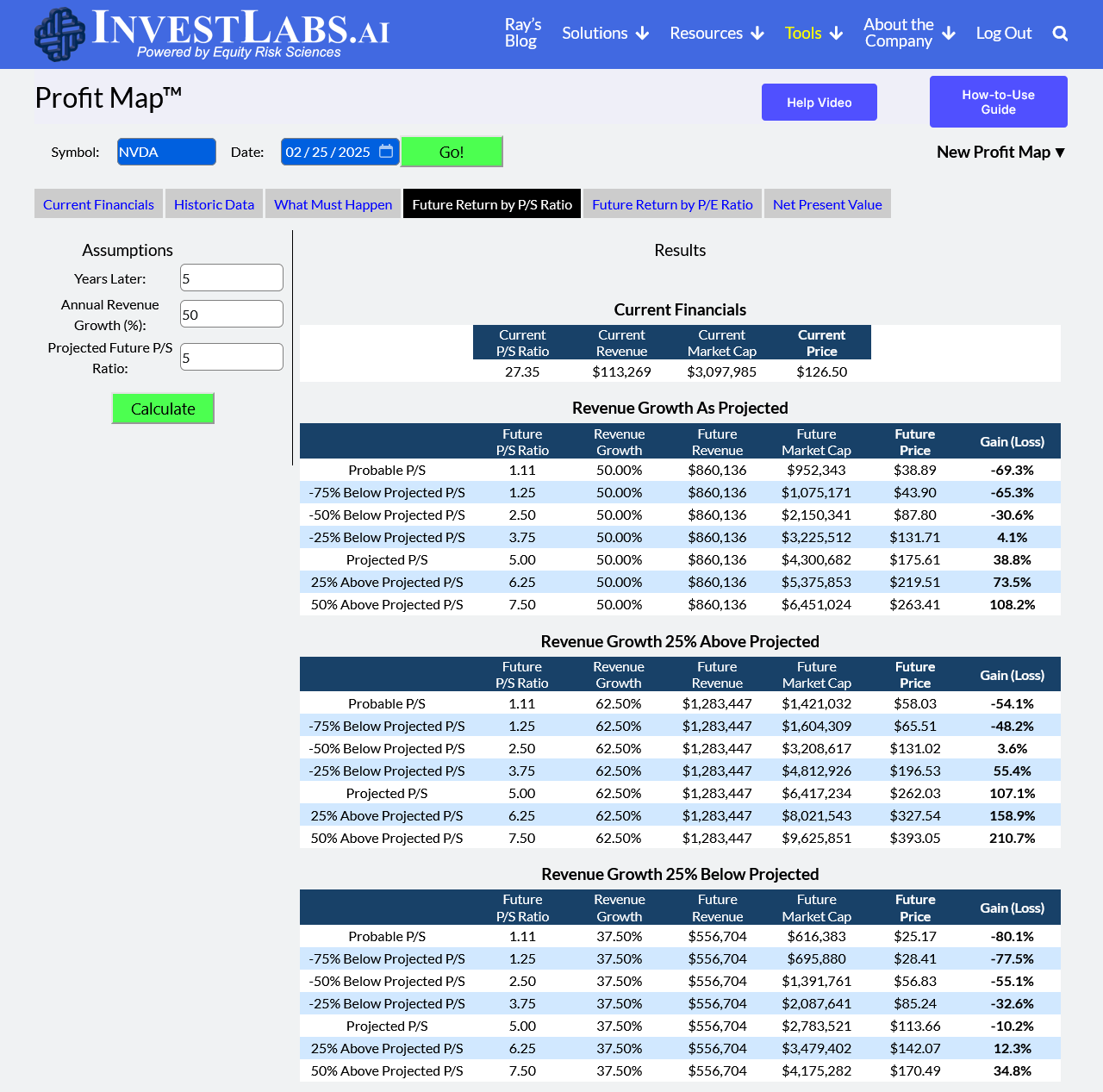Open the Help Video
1103x1092 pixels.
819,103
